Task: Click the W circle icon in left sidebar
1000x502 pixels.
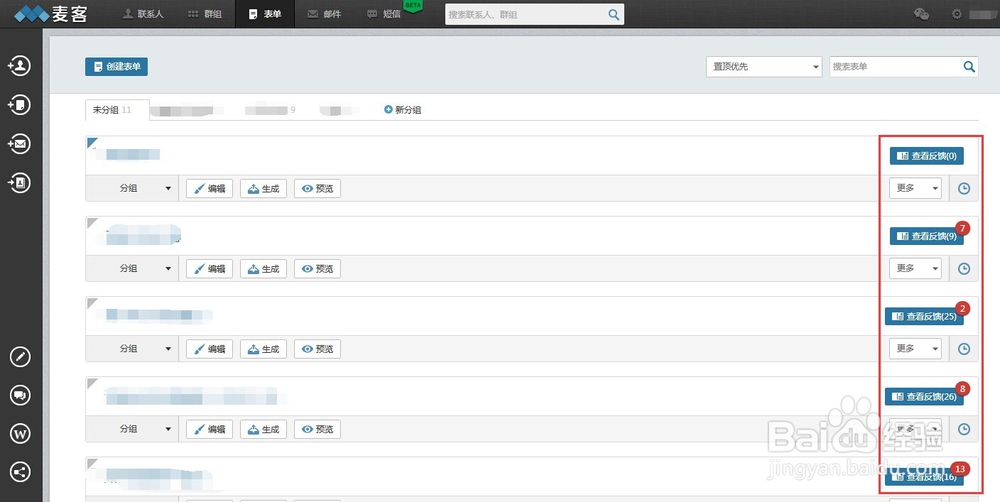Action: pyautogui.click(x=20, y=434)
